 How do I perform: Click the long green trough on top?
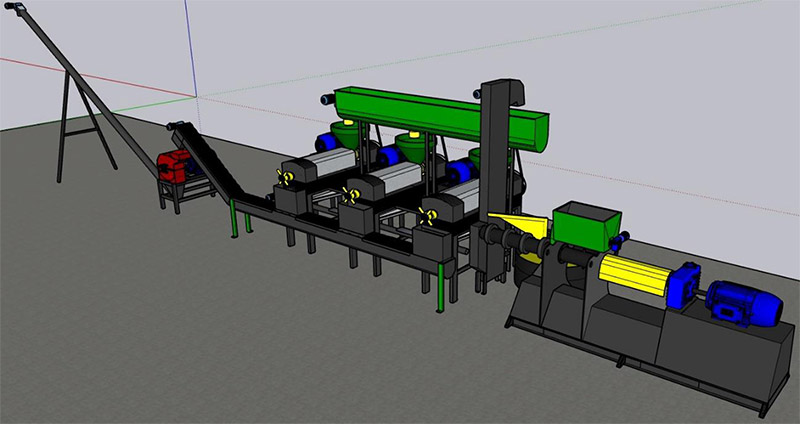pos(440,109)
